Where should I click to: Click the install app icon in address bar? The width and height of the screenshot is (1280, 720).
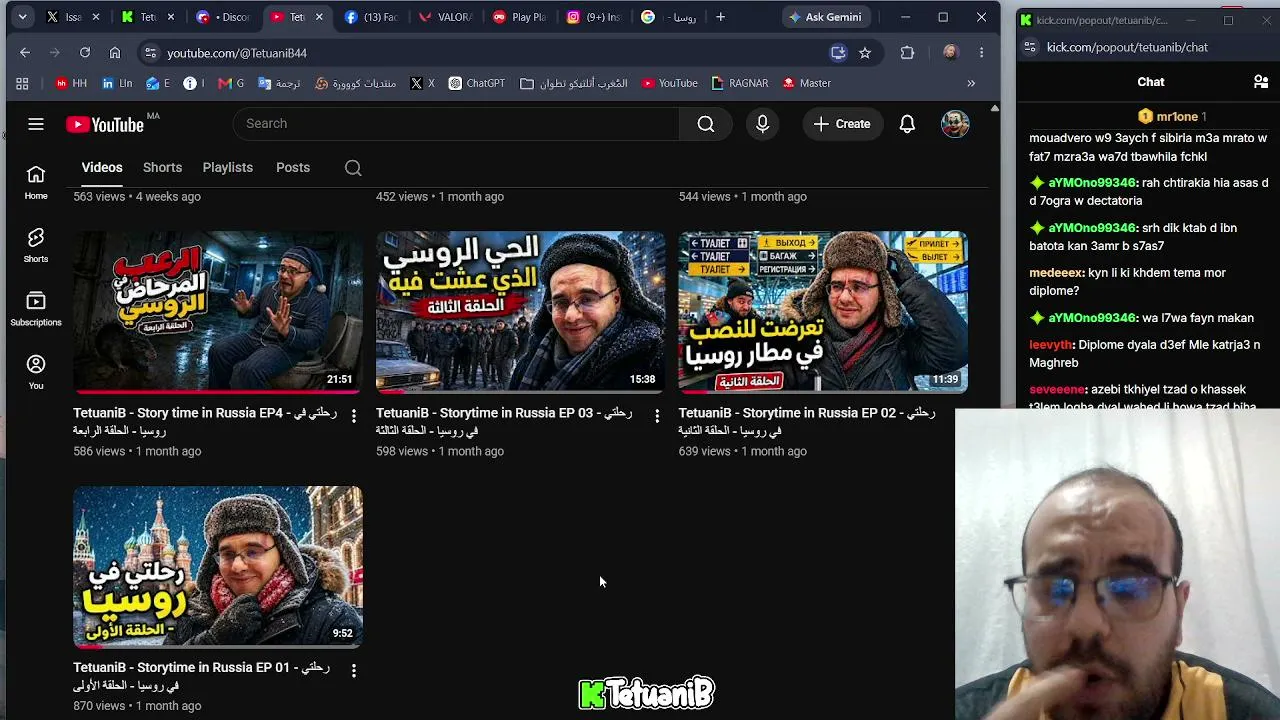coord(838,53)
